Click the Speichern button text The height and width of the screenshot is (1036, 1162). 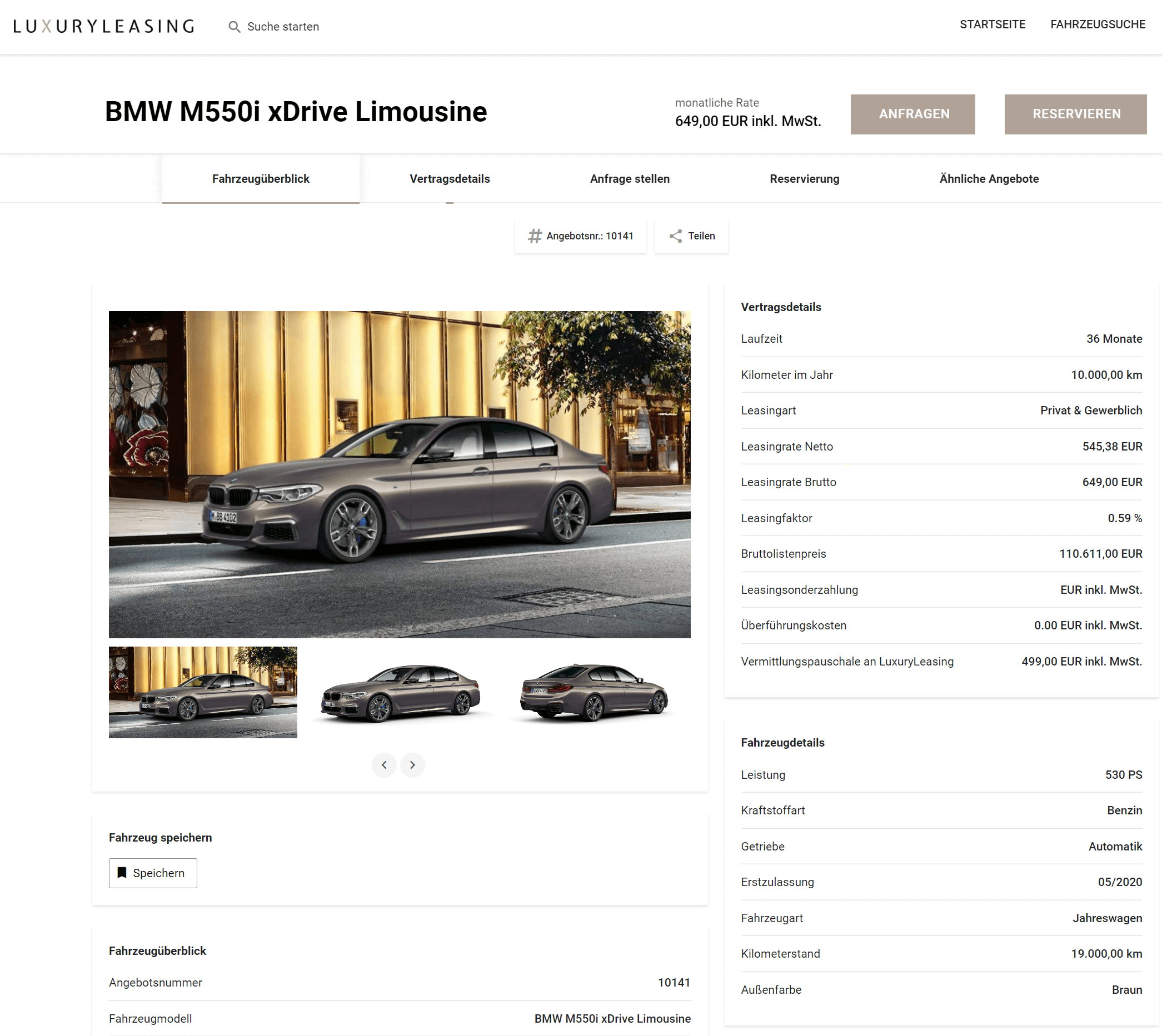[x=159, y=873]
